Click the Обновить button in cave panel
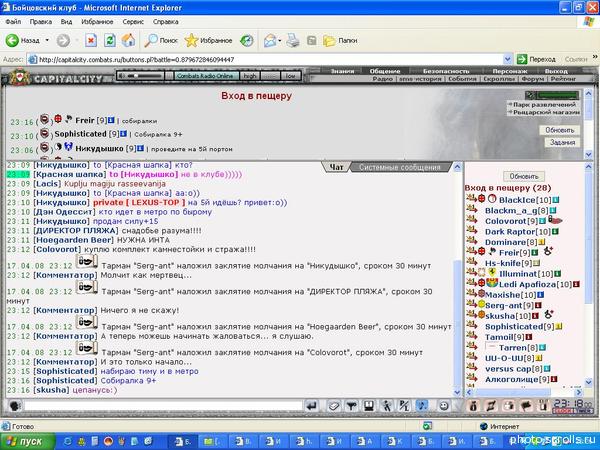600x450 pixels. coord(560,130)
